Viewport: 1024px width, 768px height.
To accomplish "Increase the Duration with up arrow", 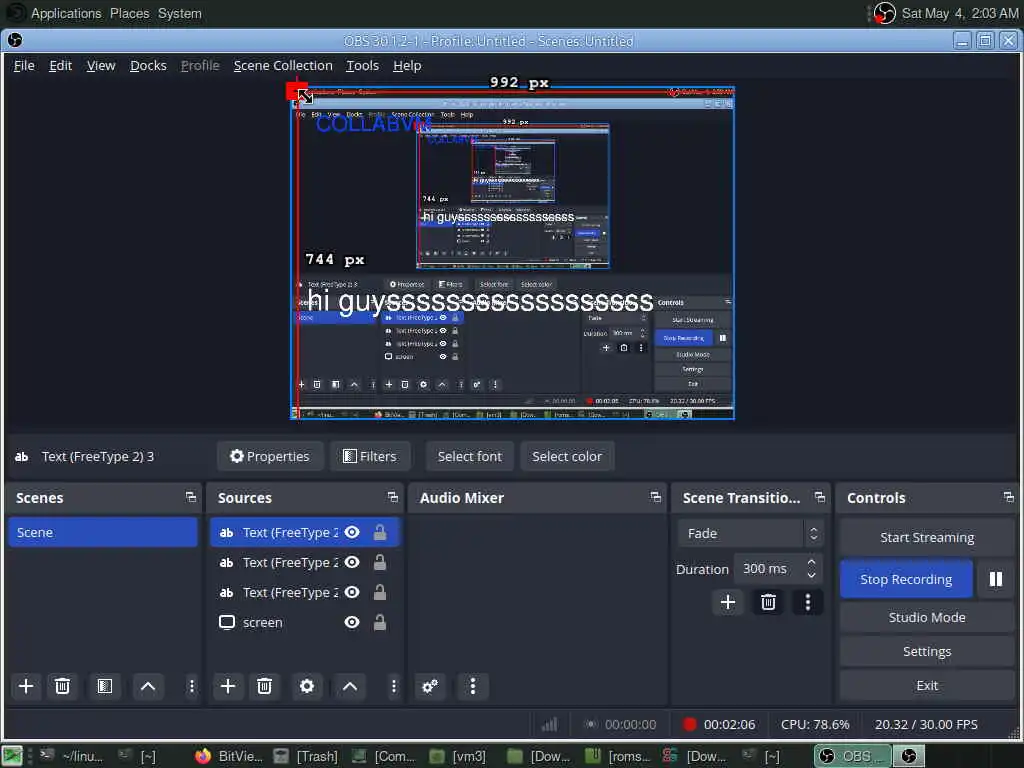I will pyautogui.click(x=811, y=562).
